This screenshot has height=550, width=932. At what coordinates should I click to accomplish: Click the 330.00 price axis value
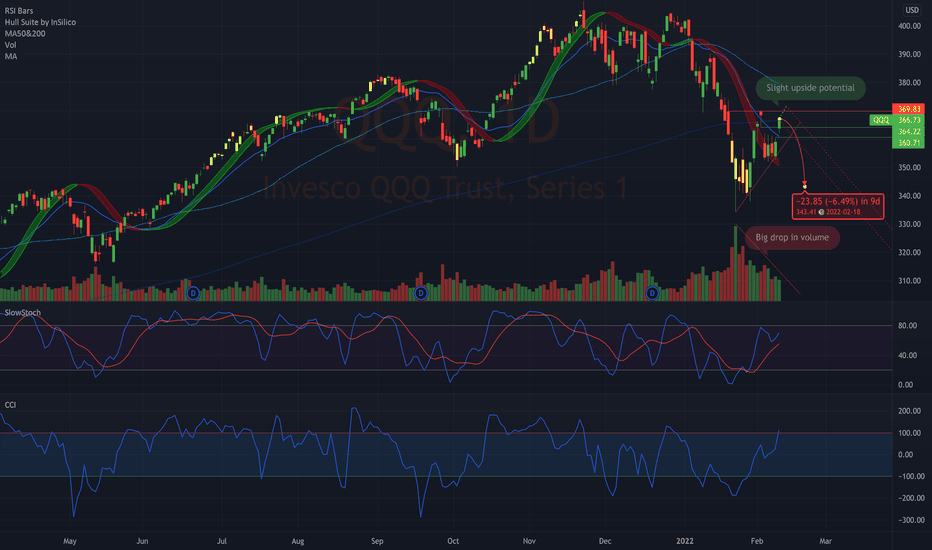click(909, 224)
